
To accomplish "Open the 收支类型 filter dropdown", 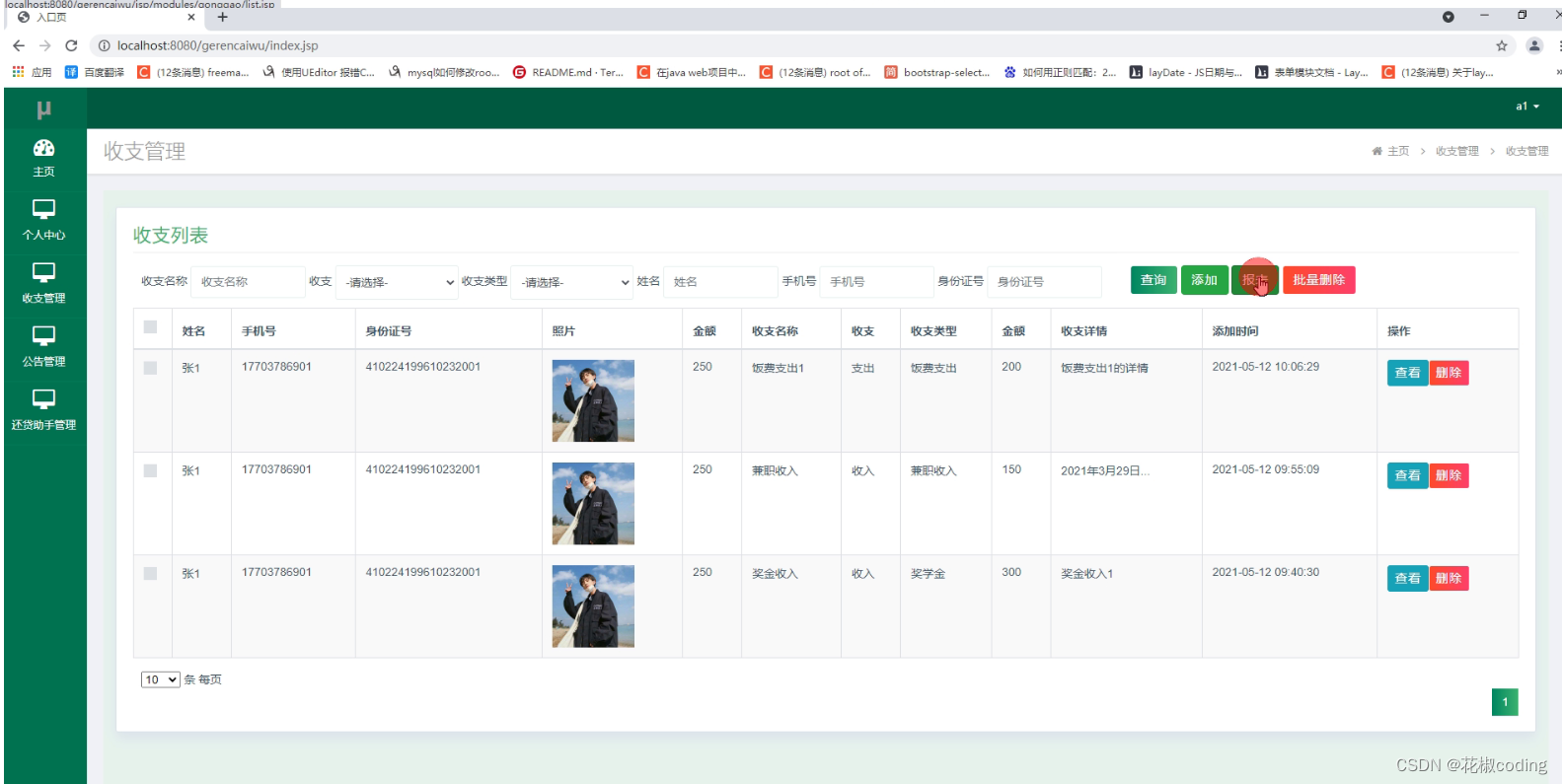I will pyautogui.click(x=572, y=282).
